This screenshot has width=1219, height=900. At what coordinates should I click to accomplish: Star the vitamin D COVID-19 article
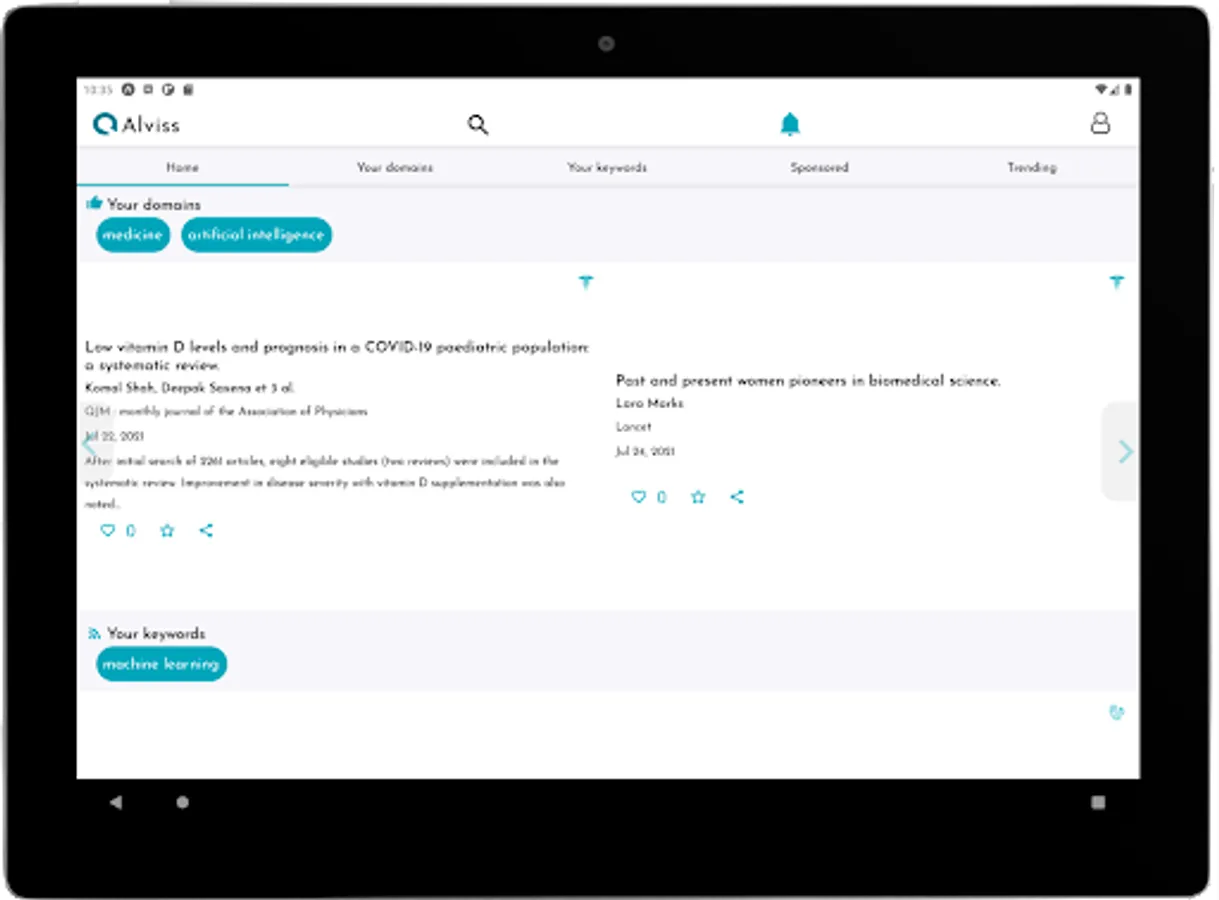[167, 531]
